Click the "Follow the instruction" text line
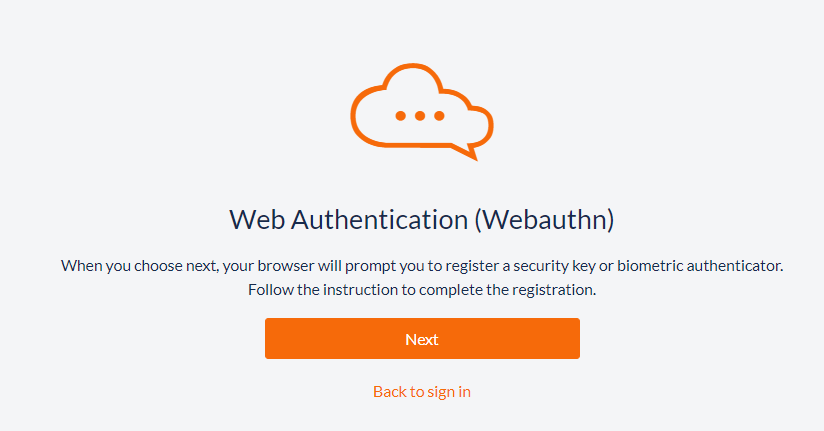Screen dimensions: 824x431 coord(421,290)
